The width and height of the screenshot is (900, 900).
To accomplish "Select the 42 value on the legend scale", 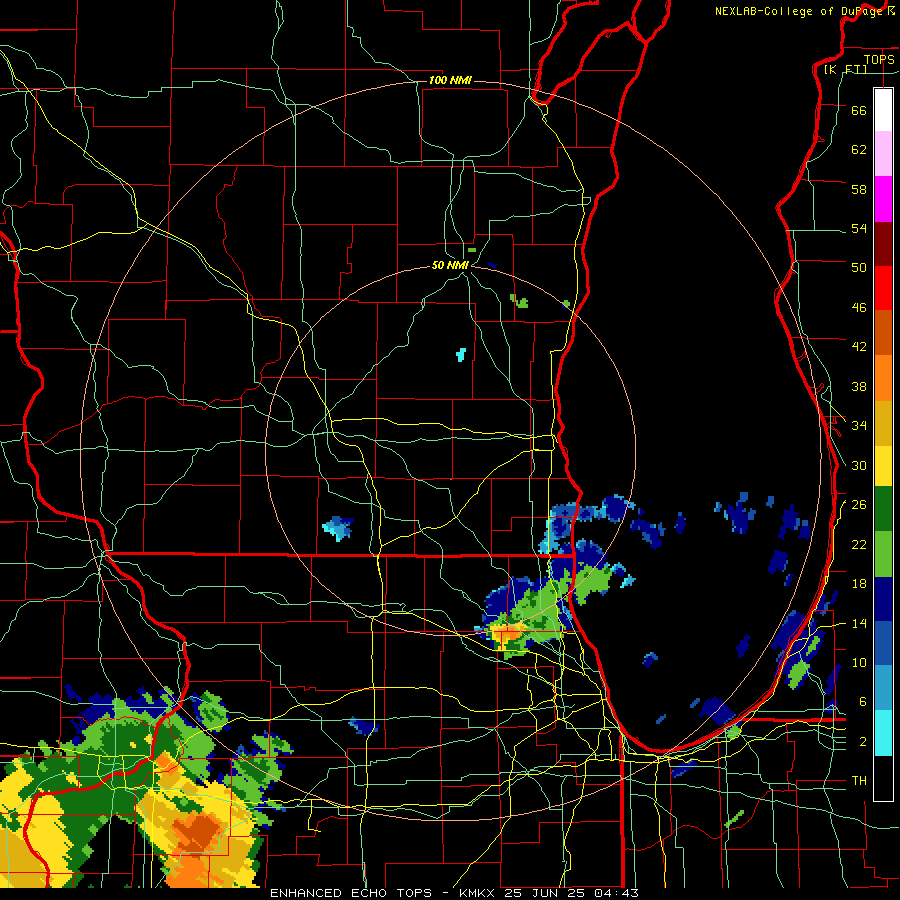I will 859,347.
